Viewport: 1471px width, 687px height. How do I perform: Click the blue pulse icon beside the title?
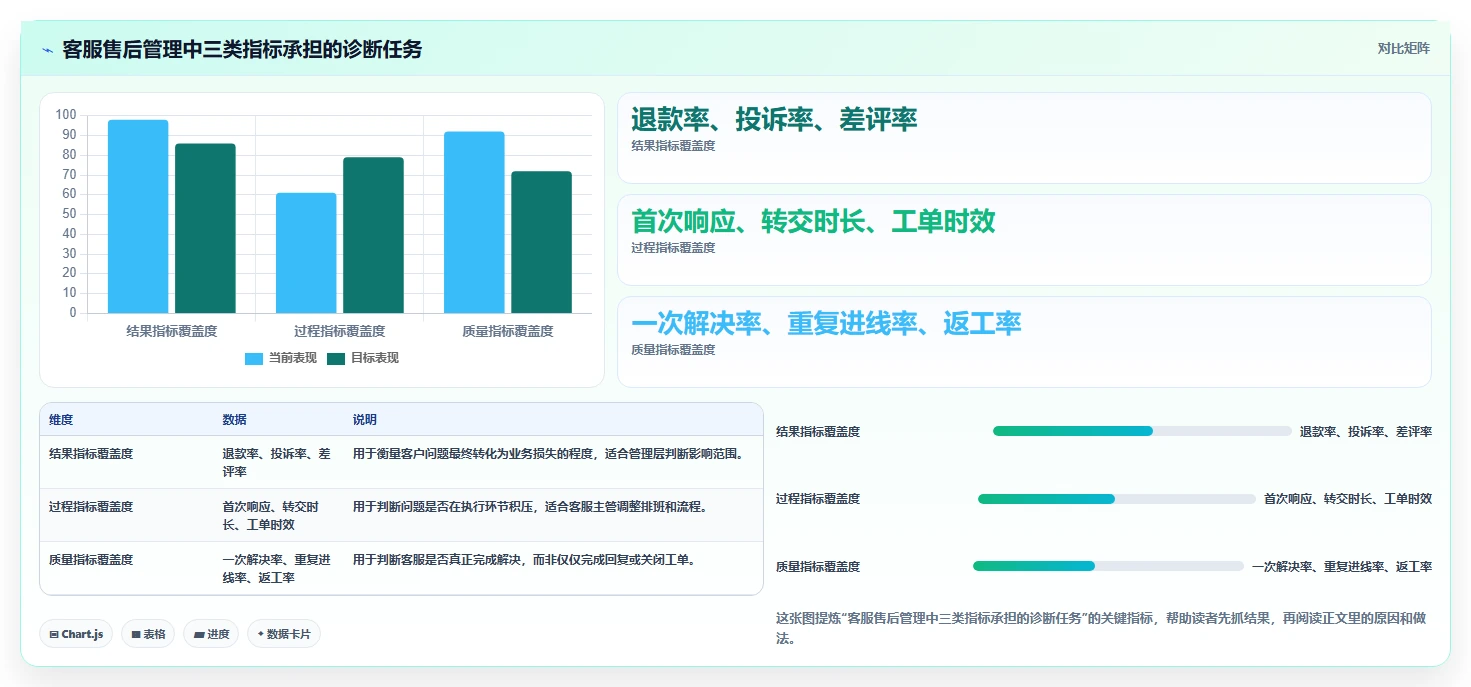pyautogui.click(x=47, y=50)
